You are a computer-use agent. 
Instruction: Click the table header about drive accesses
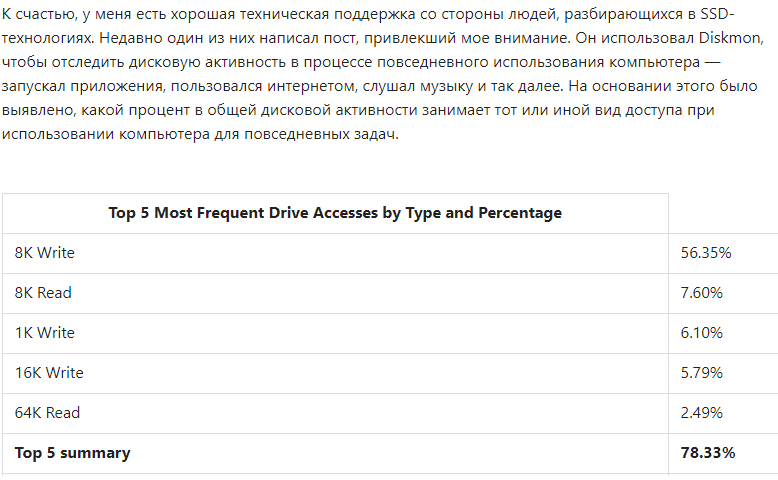[335, 213]
